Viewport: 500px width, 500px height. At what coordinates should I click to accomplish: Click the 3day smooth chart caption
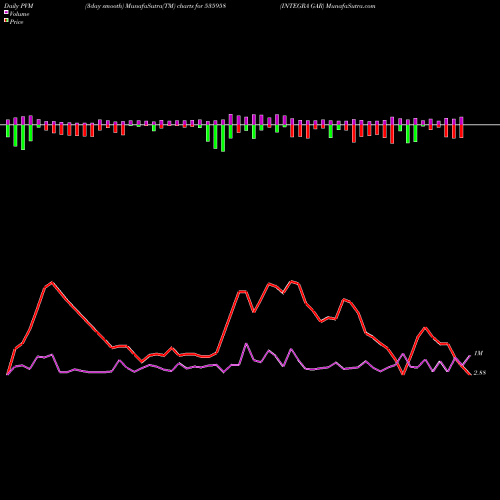click(155, 6)
